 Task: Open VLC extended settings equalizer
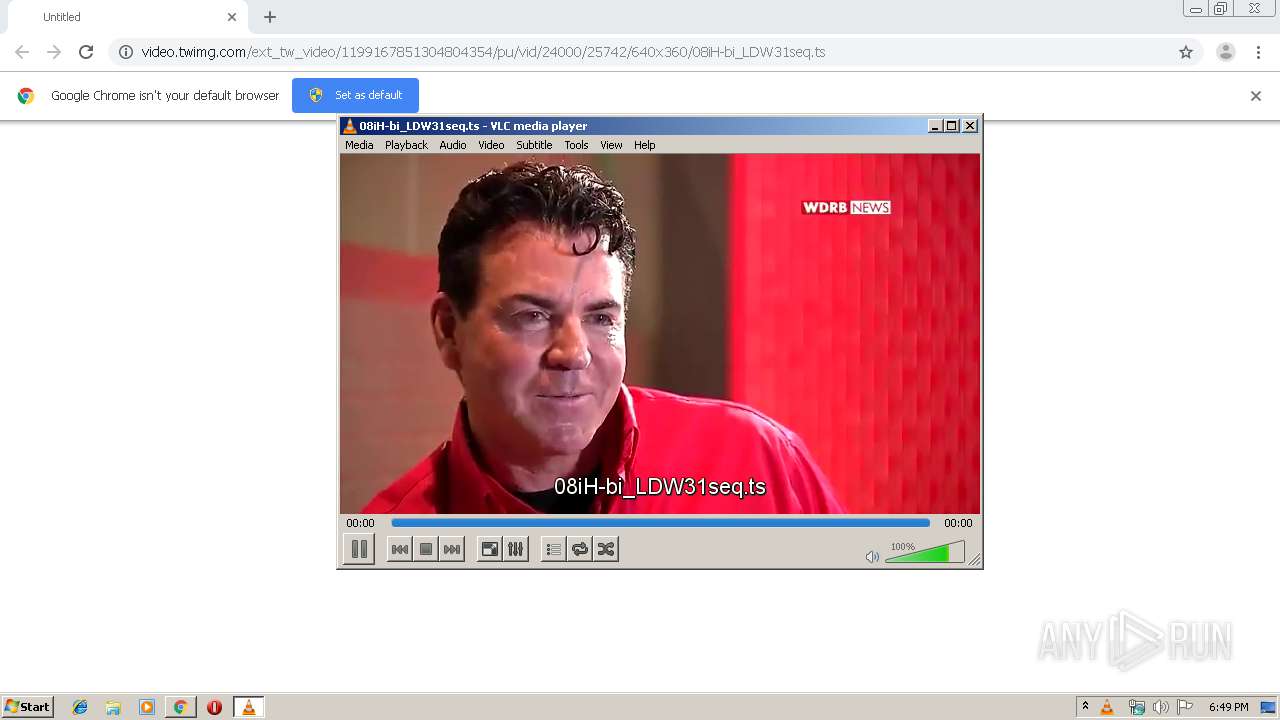[x=515, y=549]
